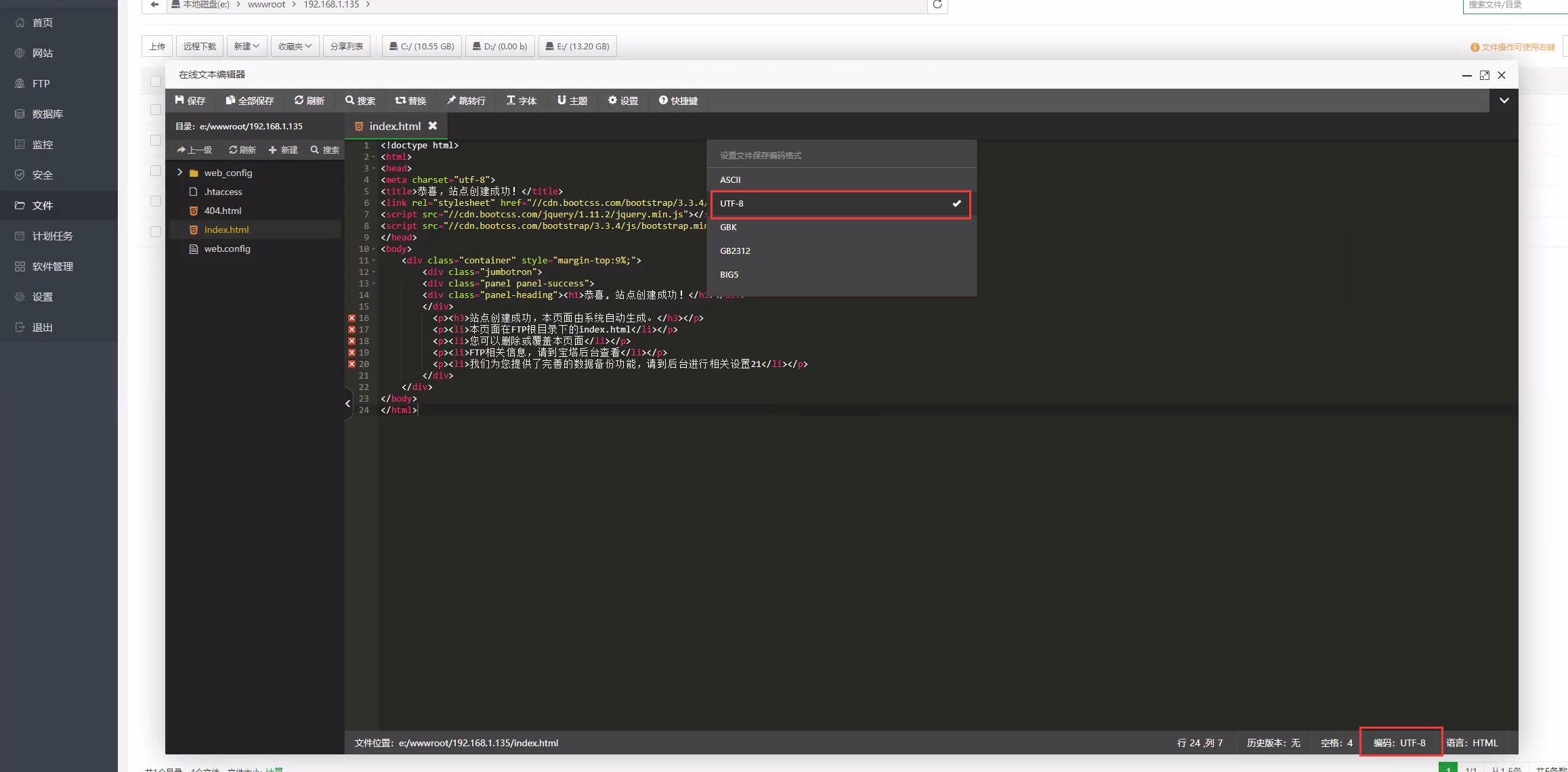
Task: Click 退出 to log out
Action: pos(42,327)
